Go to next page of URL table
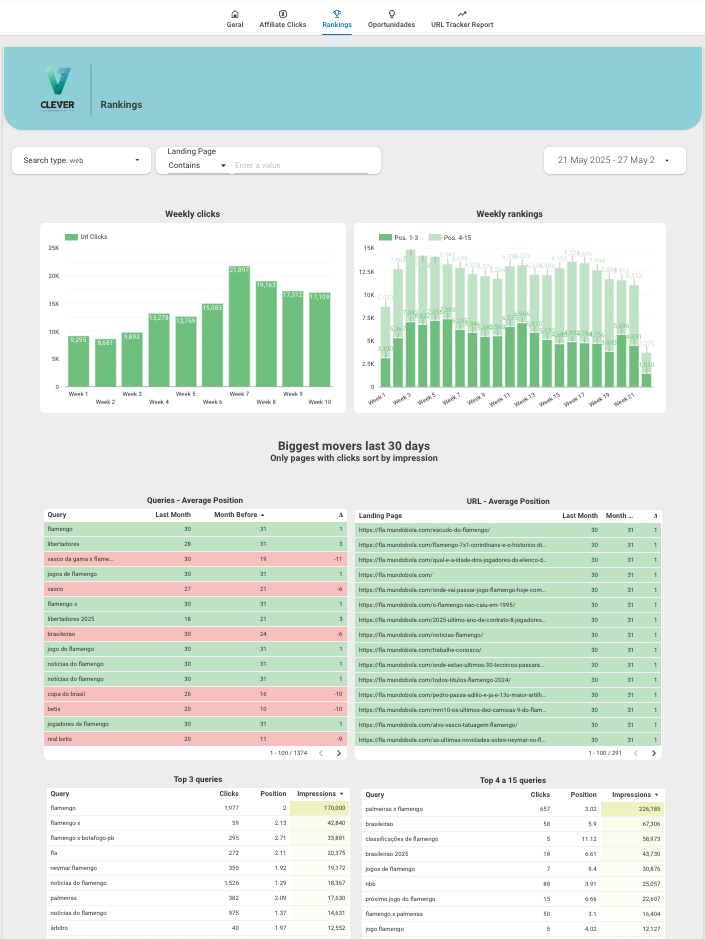This screenshot has height=939, width=705. tap(653, 753)
